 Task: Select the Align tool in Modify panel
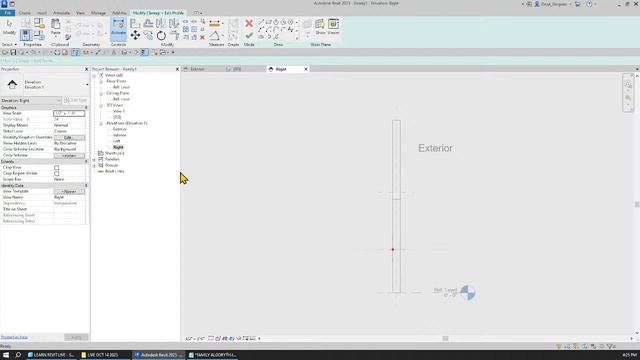[x=135, y=23]
